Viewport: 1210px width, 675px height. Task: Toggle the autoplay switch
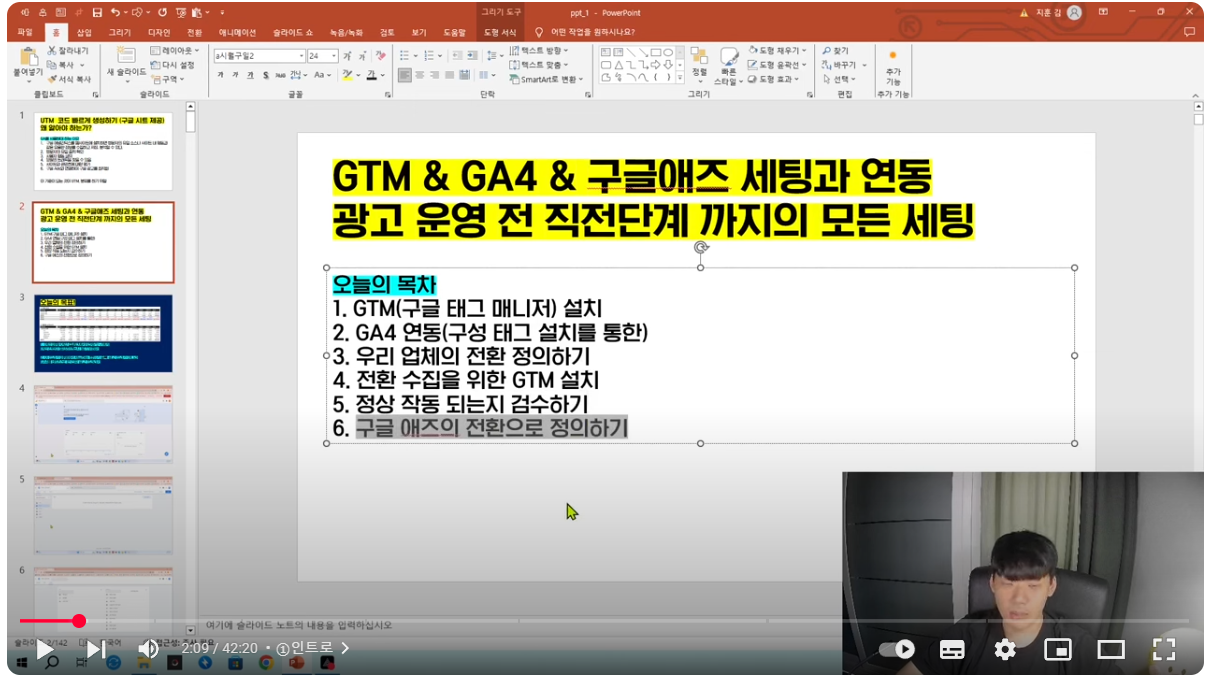click(x=897, y=649)
